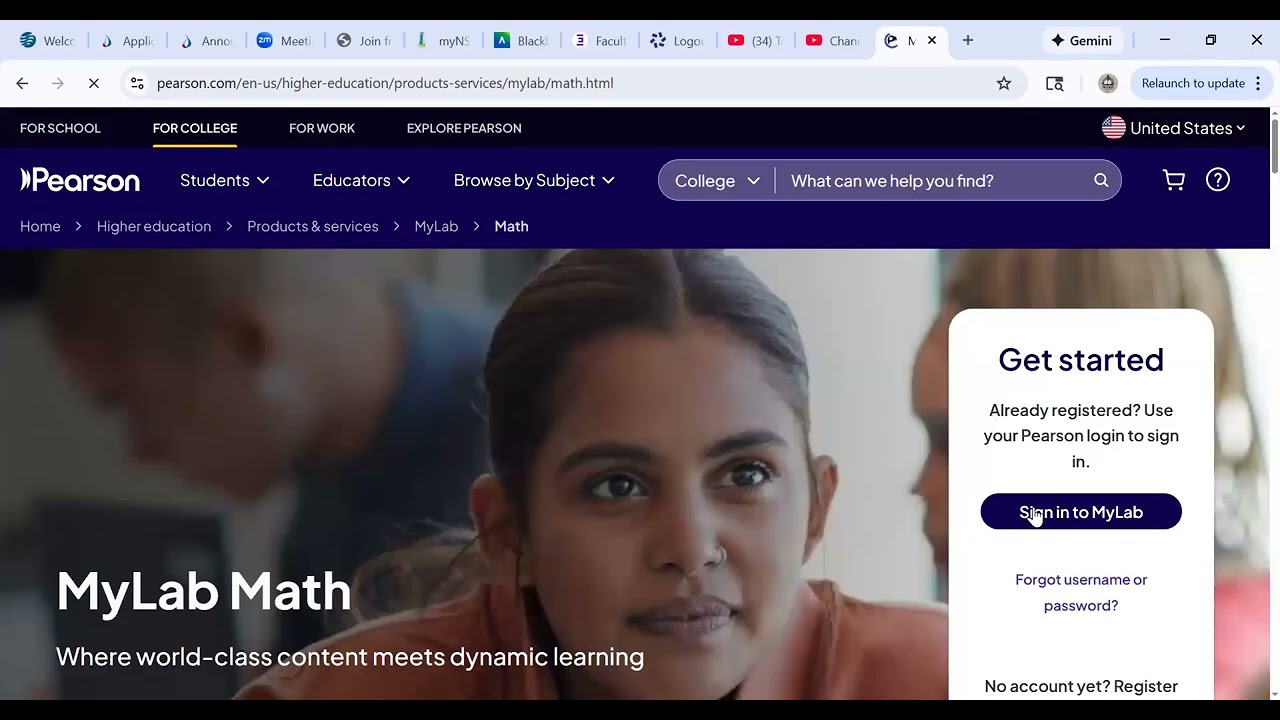
Task: Expand the Students menu
Action: point(225,180)
